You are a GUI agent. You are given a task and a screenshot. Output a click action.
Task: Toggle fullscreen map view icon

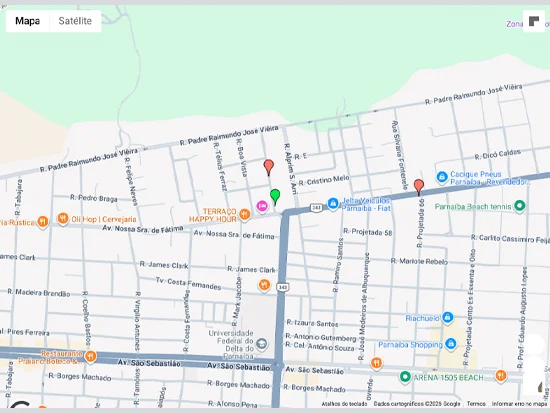(x=534, y=21)
